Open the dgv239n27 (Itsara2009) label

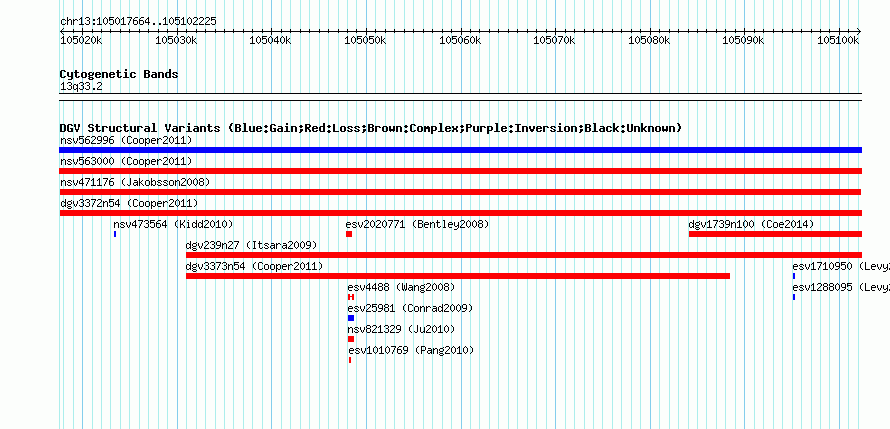click(x=251, y=245)
